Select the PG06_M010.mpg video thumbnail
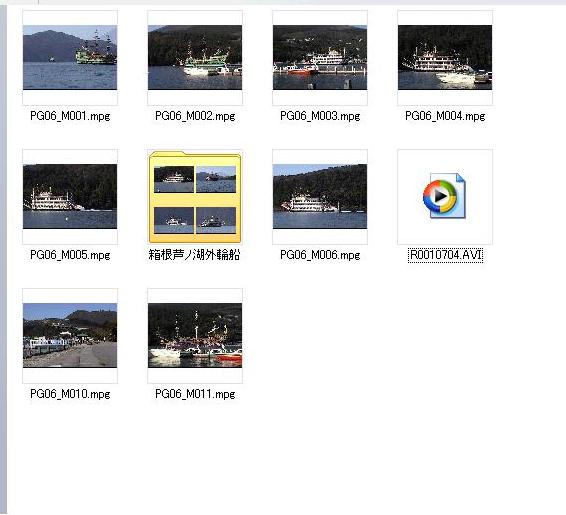The height and width of the screenshot is (515, 566). pos(70,335)
